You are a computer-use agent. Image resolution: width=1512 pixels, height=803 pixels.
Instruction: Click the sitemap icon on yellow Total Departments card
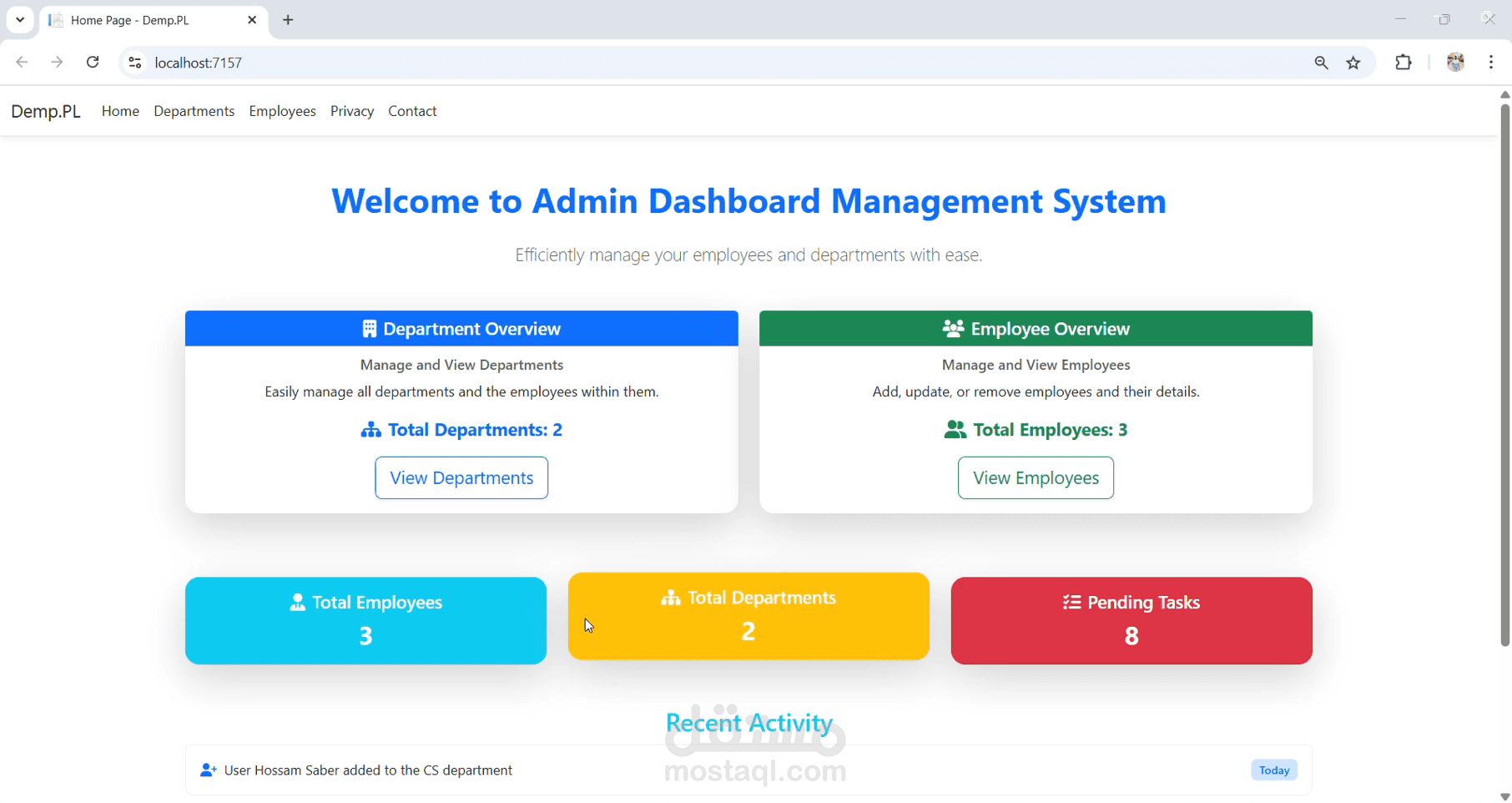coord(671,598)
